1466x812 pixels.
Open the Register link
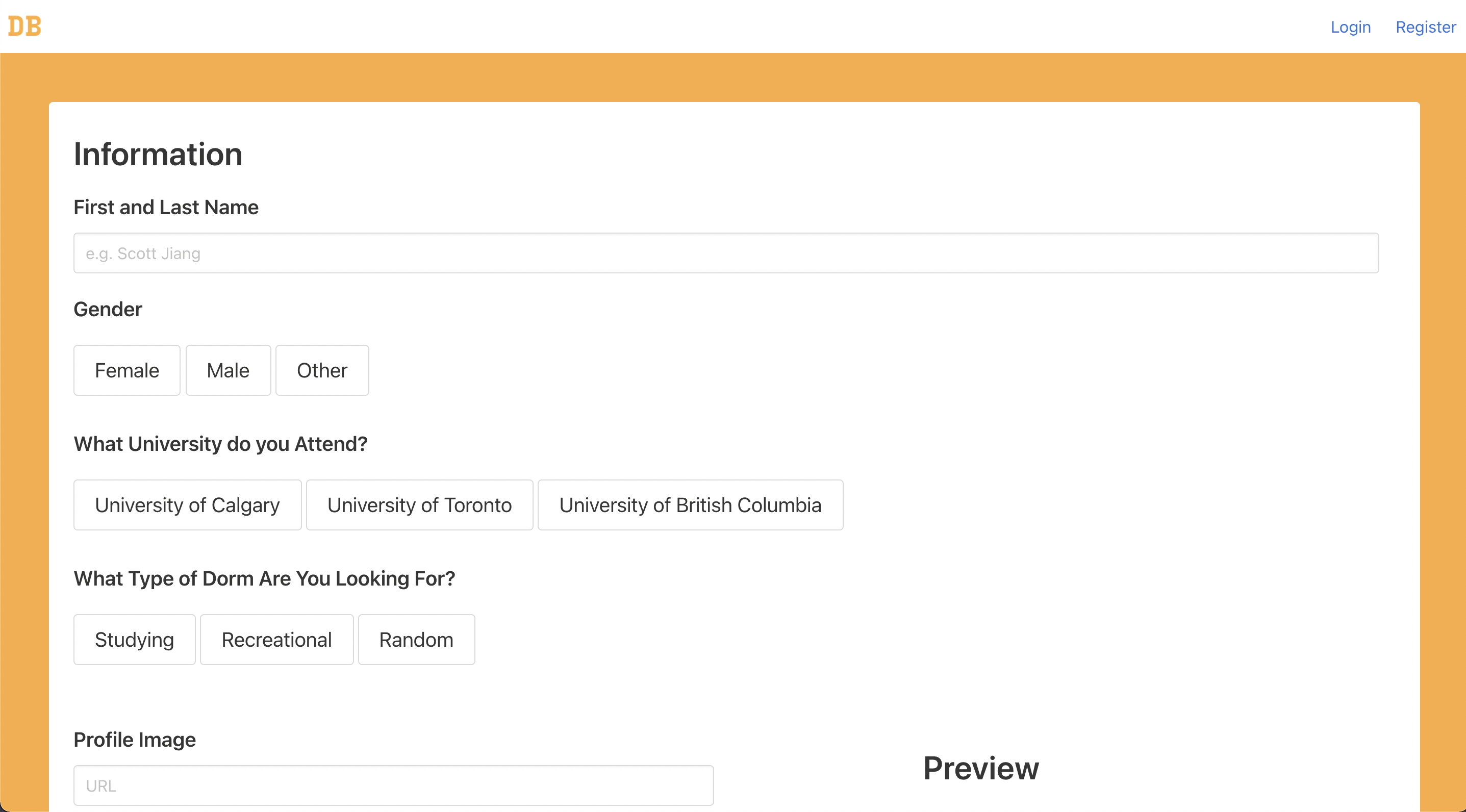coord(1425,27)
